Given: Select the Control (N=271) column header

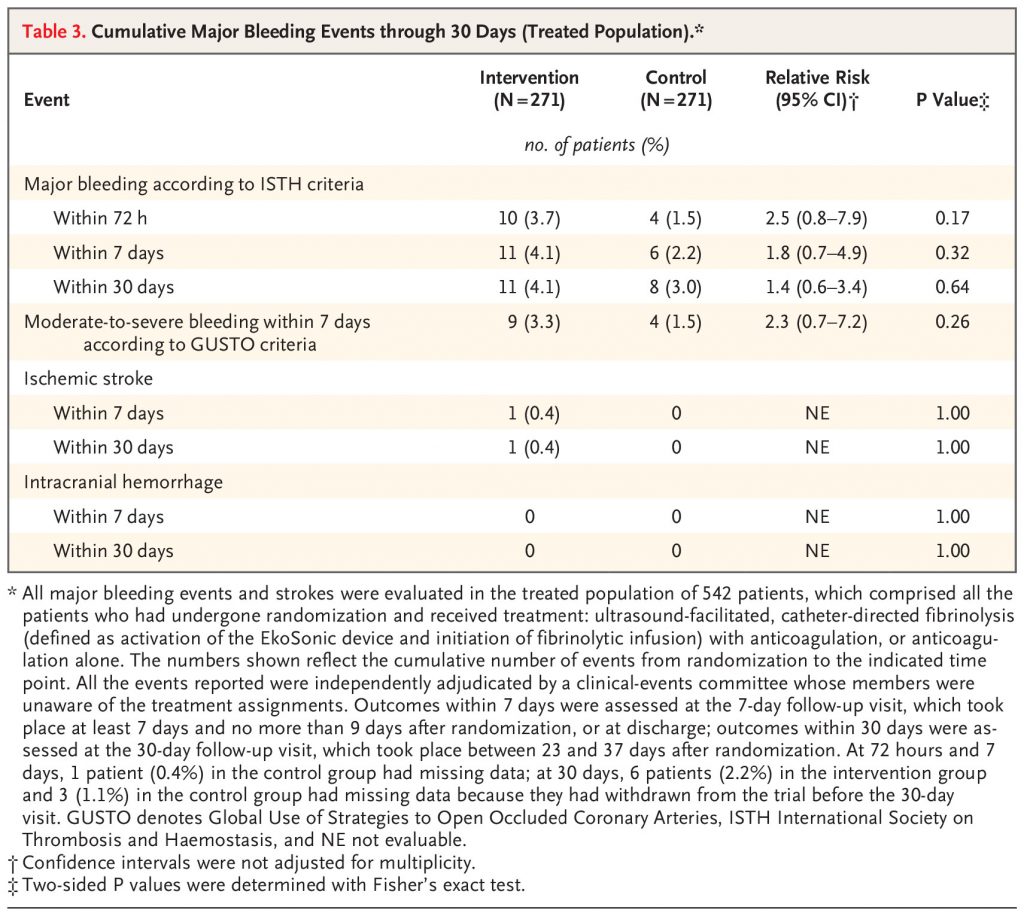Looking at the screenshot, I should coord(676,89).
